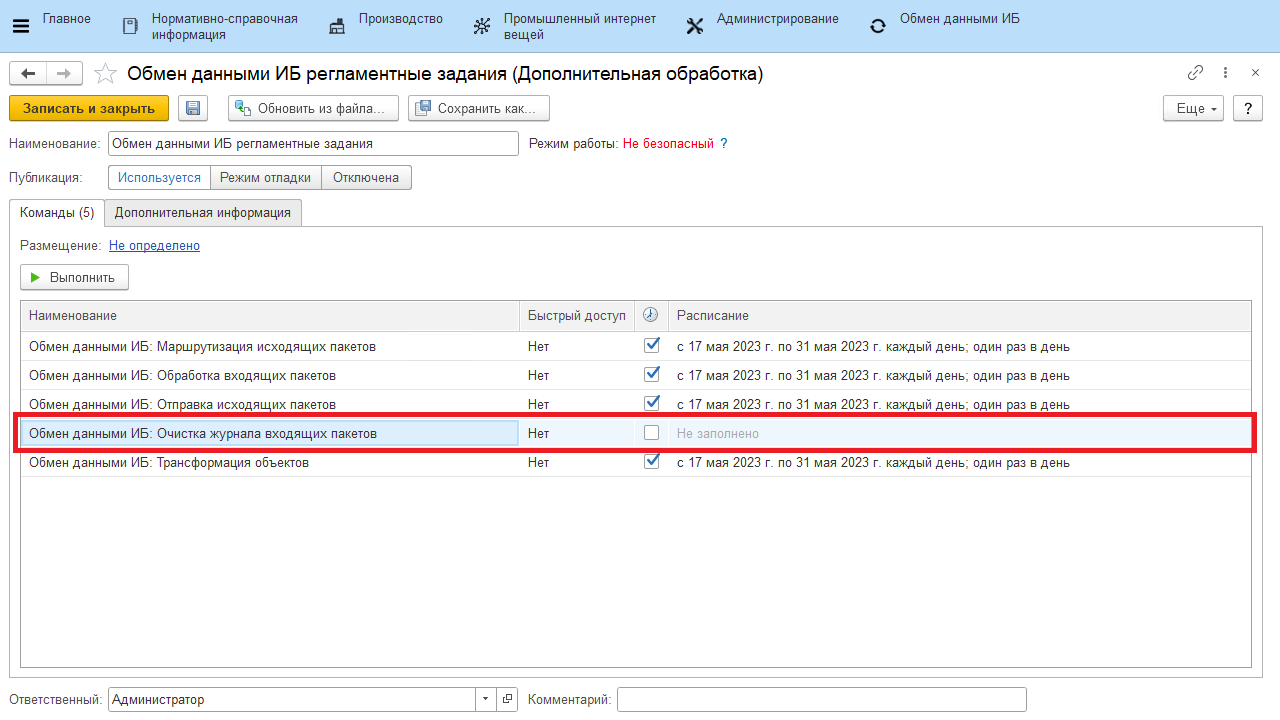Click into the Комментарий input field
1280x720 pixels.
[x=821, y=700]
